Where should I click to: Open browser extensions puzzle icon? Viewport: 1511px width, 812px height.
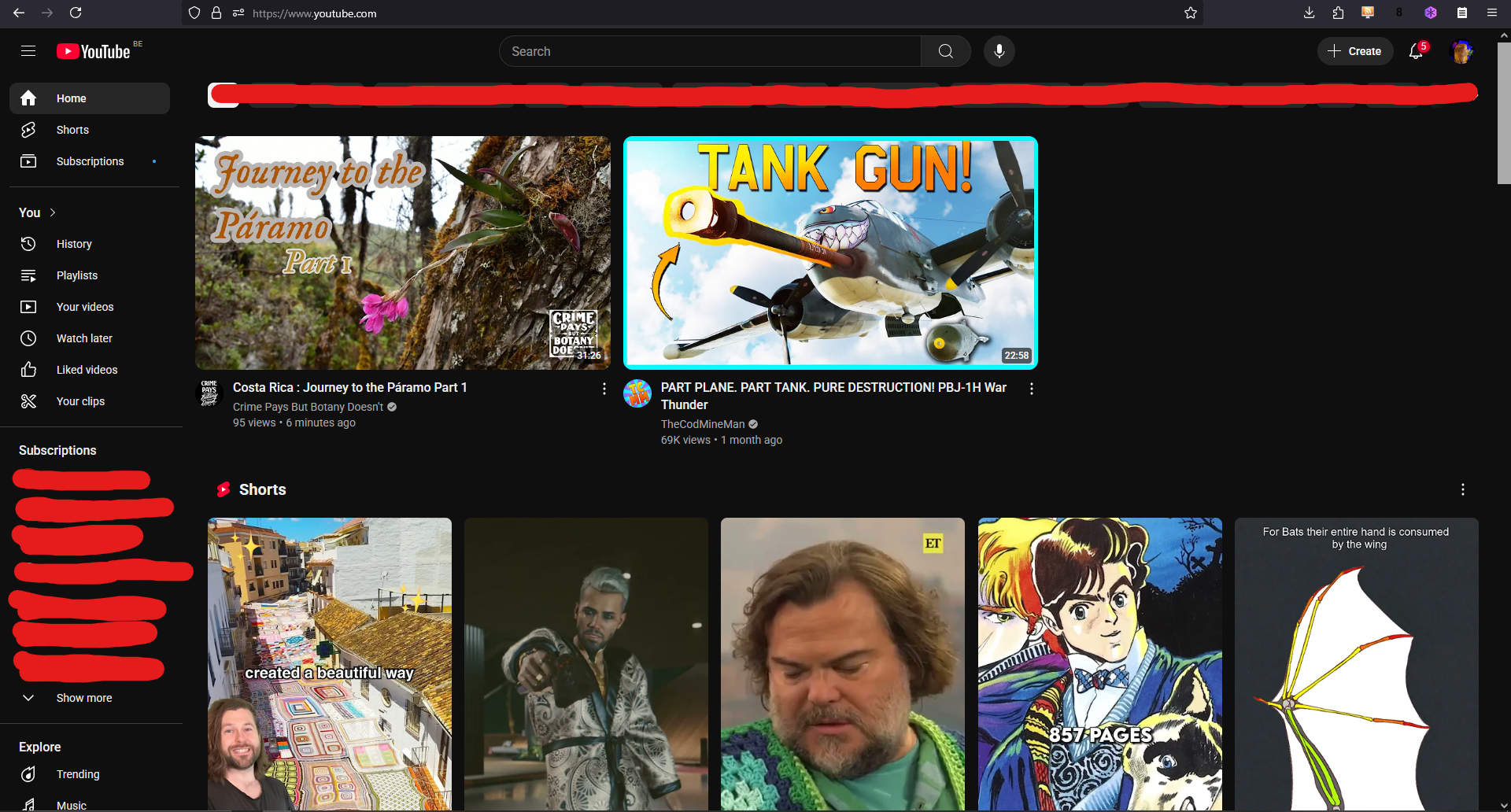1338,13
